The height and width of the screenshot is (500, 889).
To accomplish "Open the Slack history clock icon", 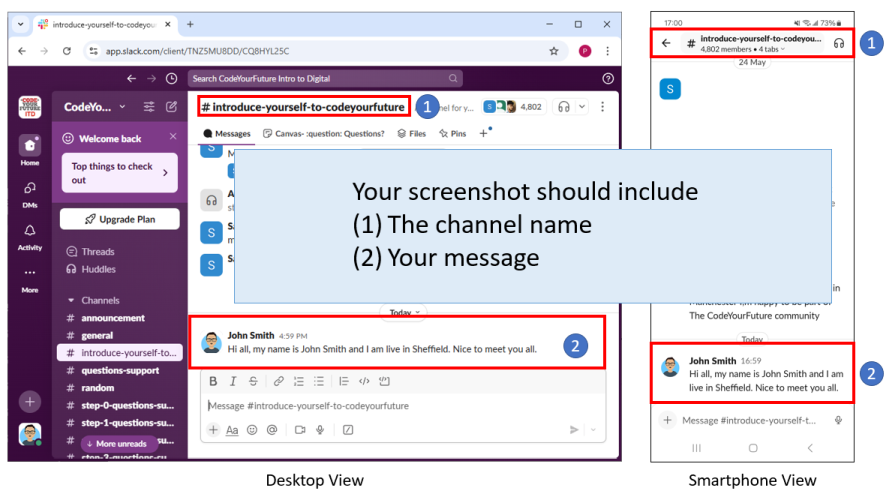I will point(171,78).
